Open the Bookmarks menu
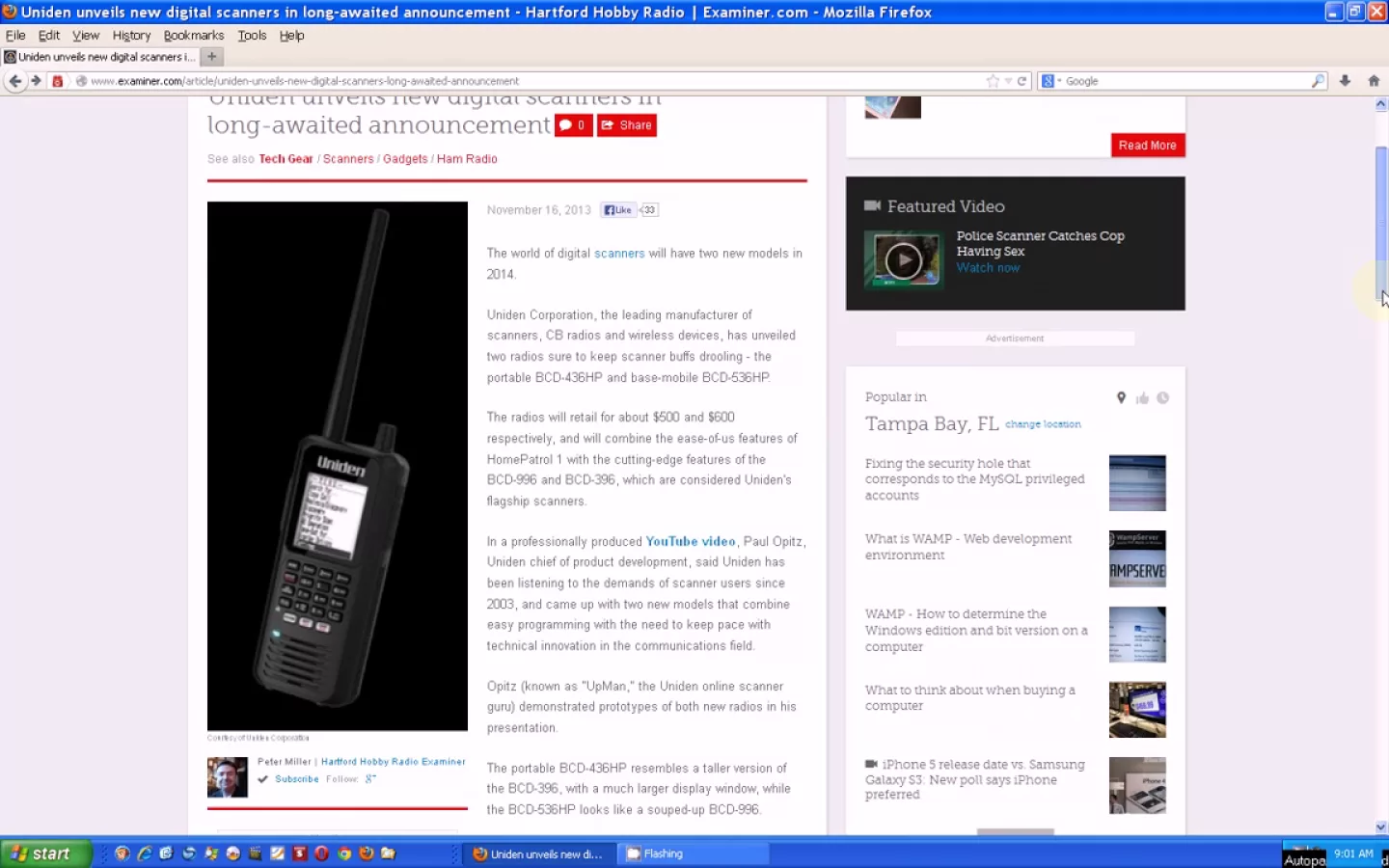Viewport: 1389px width, 868px height. click(194, 36)
